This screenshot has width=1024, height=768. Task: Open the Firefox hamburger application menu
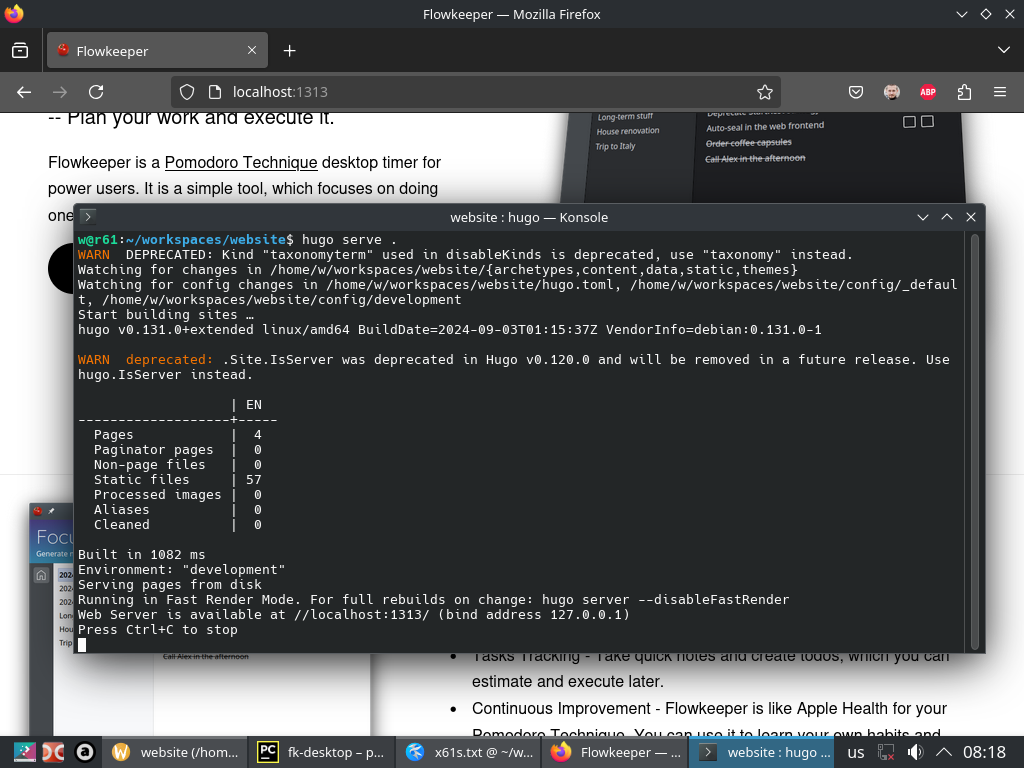point(1000,92)
